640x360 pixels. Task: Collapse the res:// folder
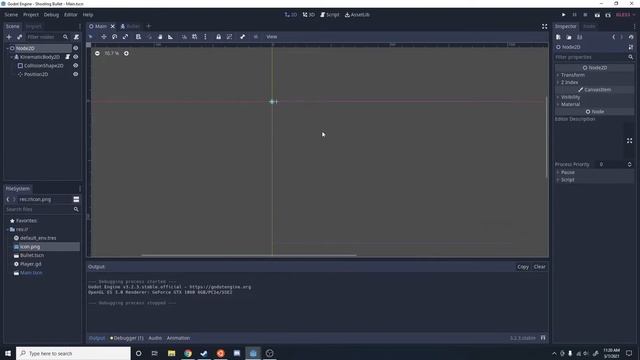[x=7, y=229]
